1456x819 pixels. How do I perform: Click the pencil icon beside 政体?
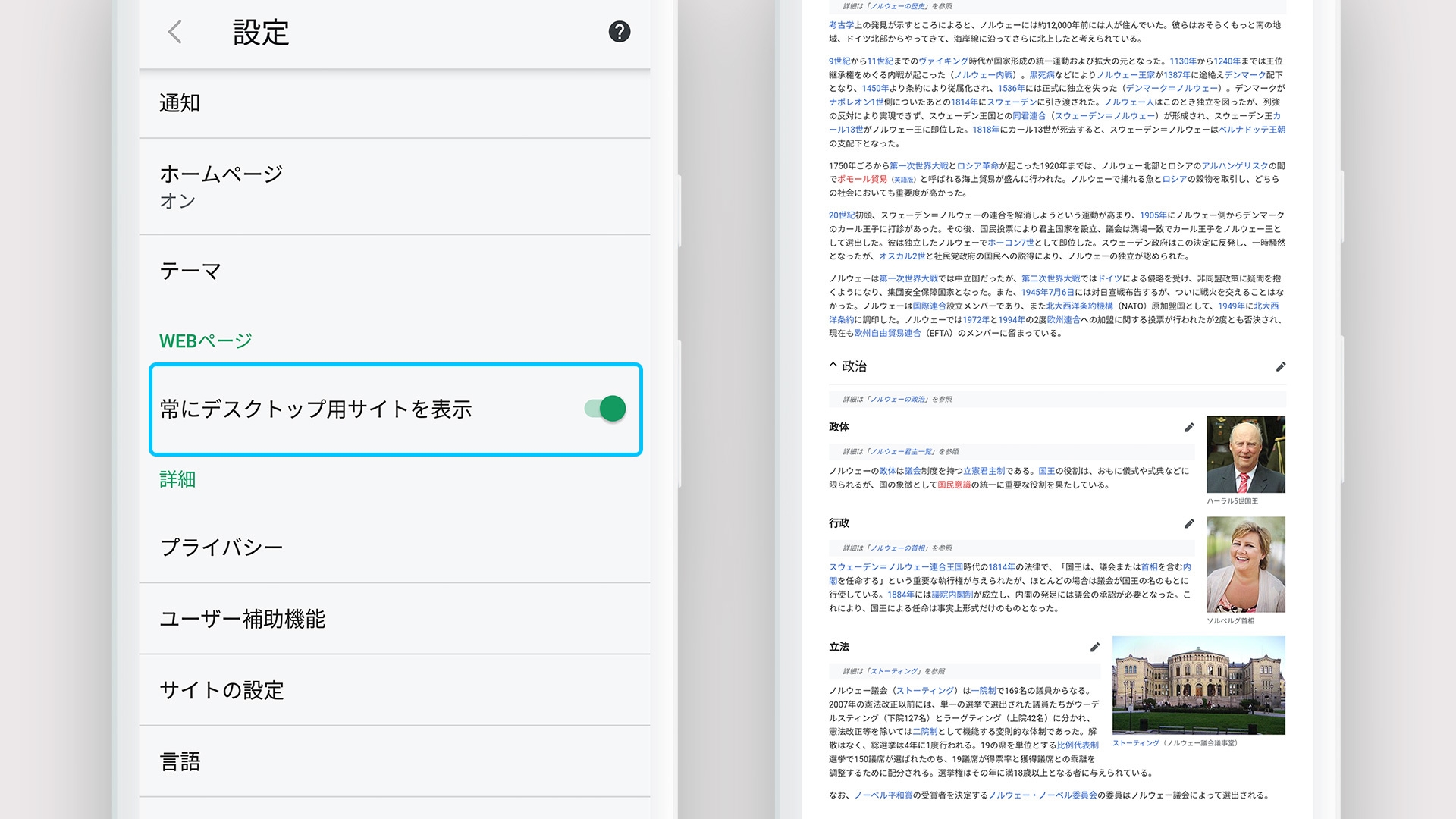click(x=1189, y=428)
